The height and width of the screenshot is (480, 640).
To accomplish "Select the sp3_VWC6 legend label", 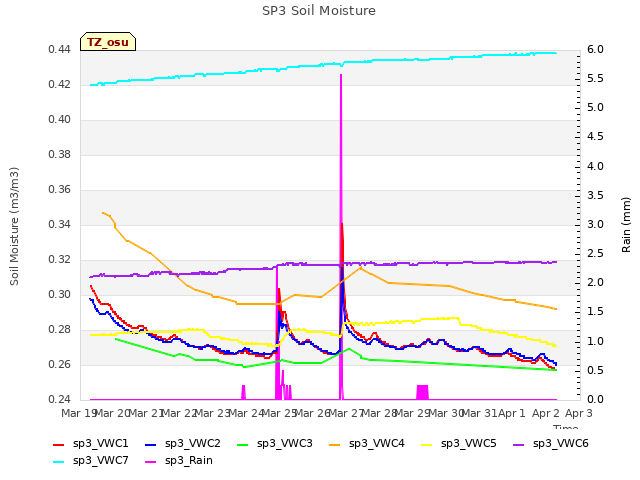I will [560, 444].
